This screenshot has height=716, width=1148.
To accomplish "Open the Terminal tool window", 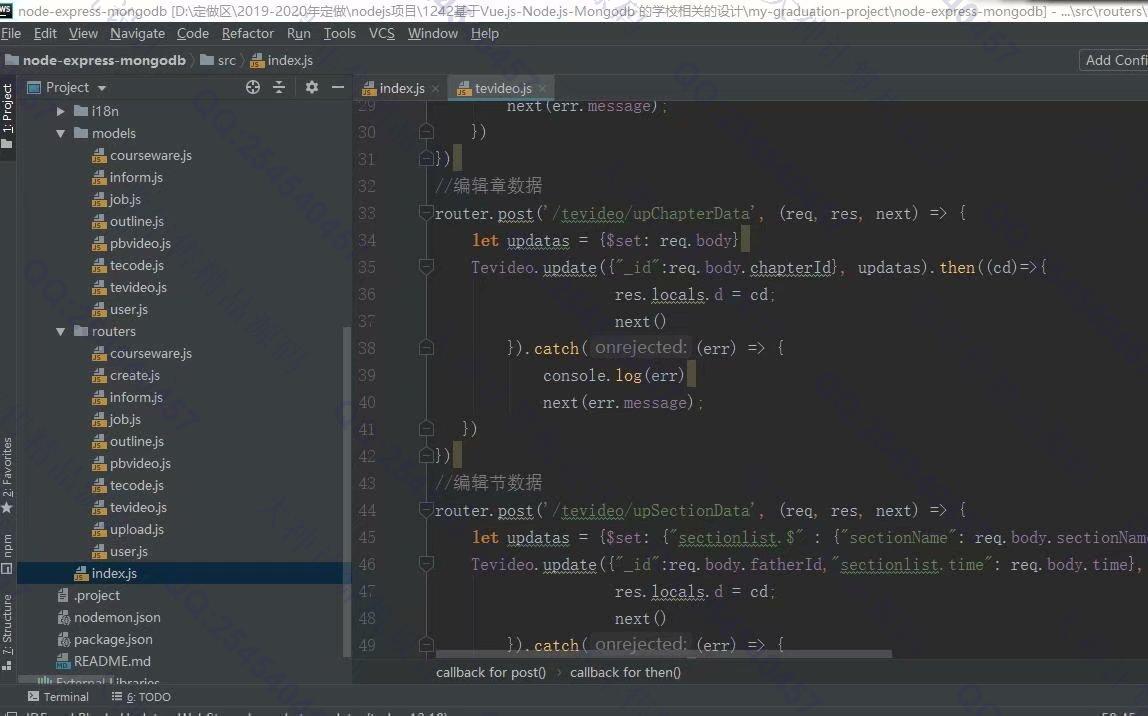I will pyautogui.click(x=58, y=697).
